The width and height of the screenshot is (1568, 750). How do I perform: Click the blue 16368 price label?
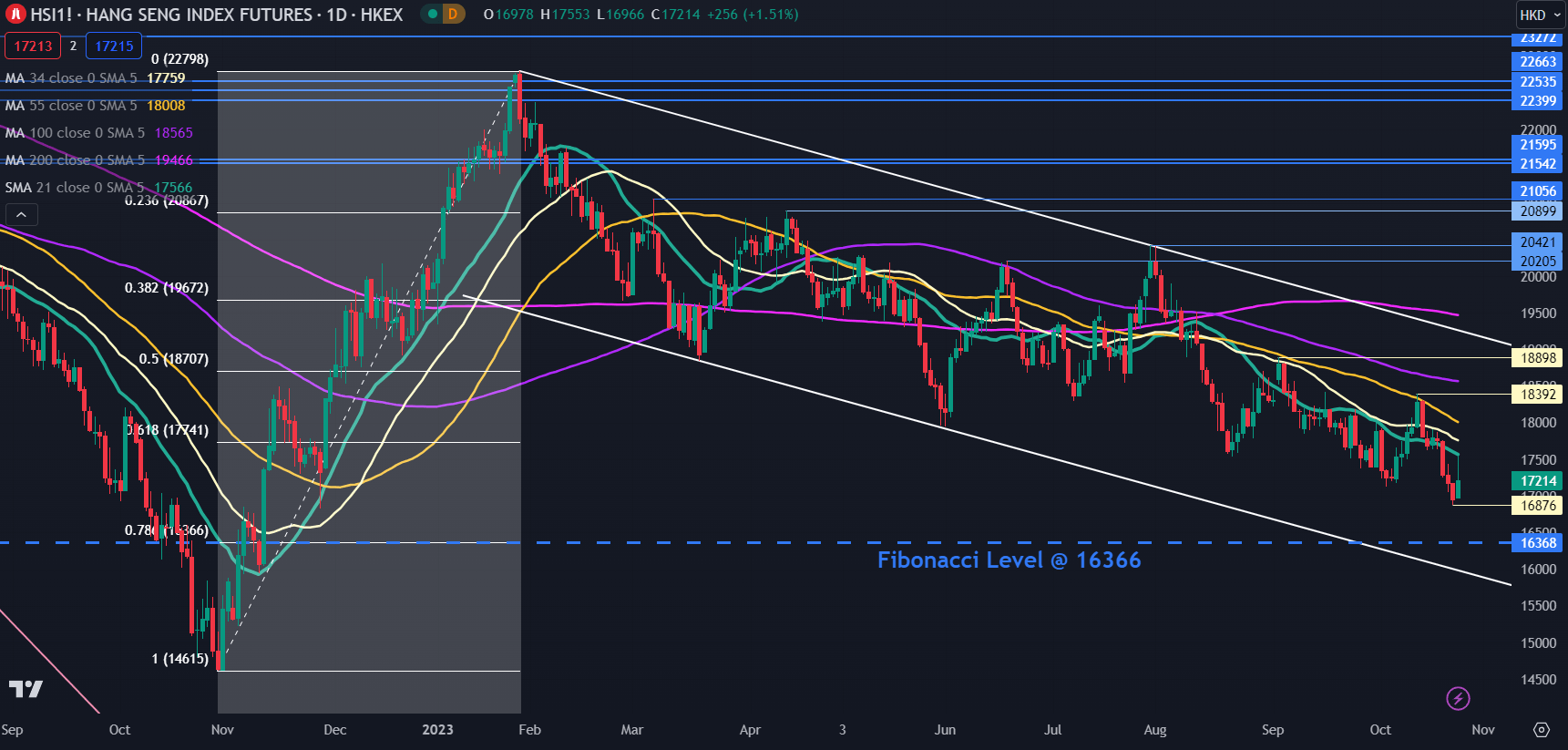pyautogui.click(x=1538, y=543)
